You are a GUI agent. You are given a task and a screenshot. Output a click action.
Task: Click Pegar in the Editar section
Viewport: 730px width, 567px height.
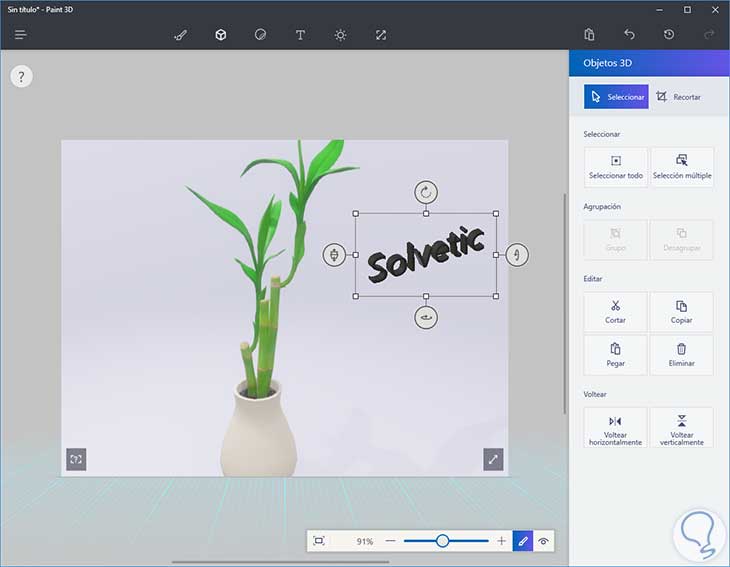pyautogui.click(x=615, y=355)
